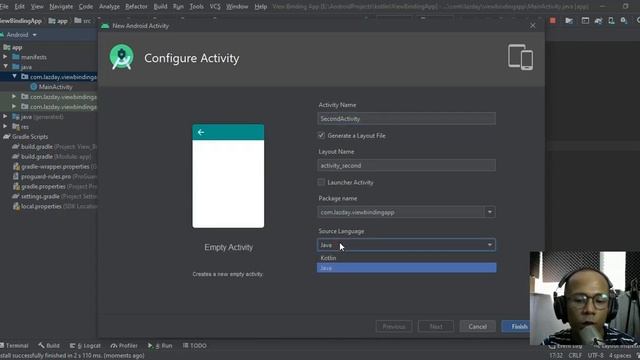Open the Refactor menu
This screenshot has height=360, width=640.
coord(136,7)
